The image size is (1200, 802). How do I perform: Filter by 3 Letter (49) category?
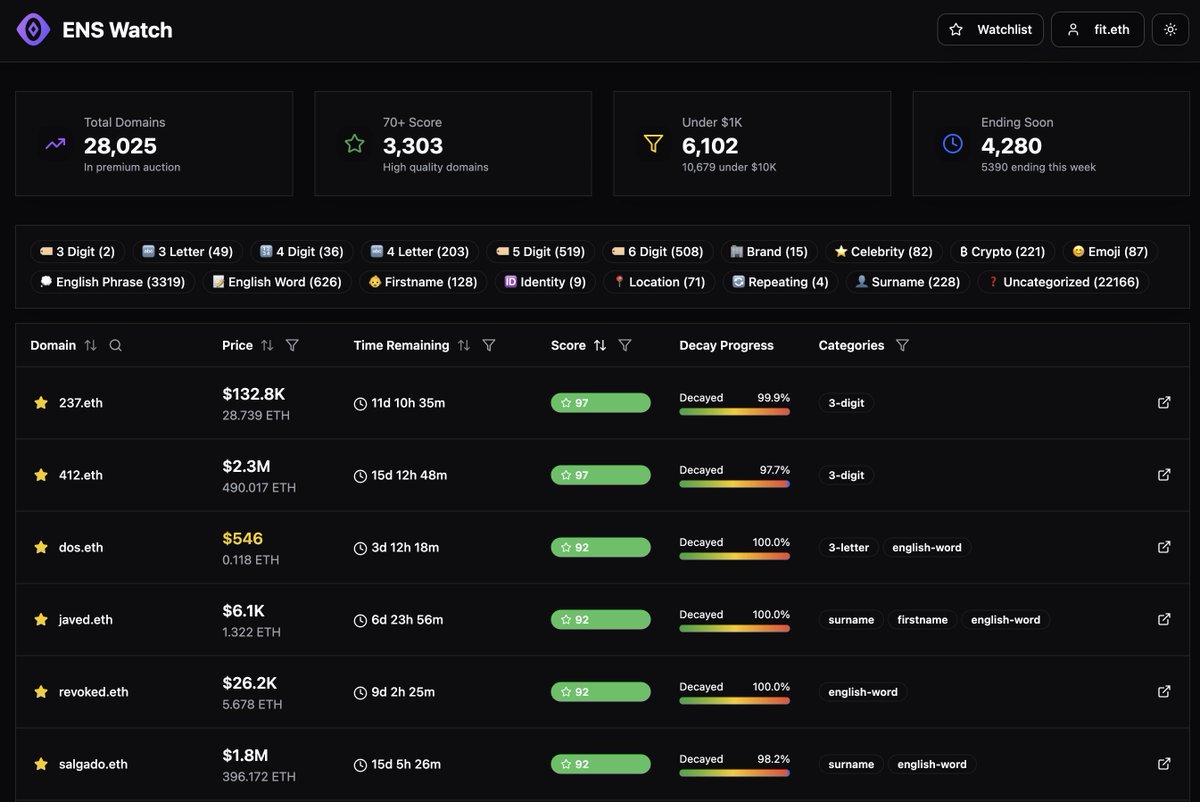pyautogui.click(x=187, y=252)
